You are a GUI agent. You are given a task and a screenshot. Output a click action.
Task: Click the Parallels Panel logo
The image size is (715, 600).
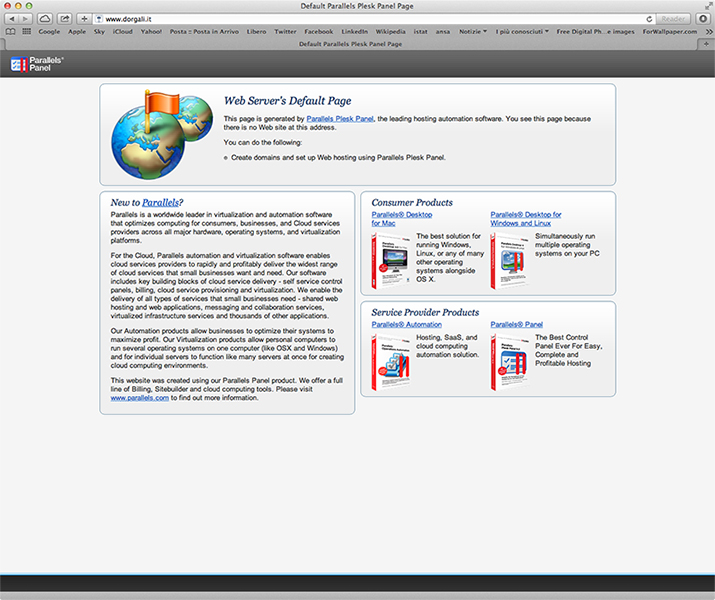click(x=36, y=65)
